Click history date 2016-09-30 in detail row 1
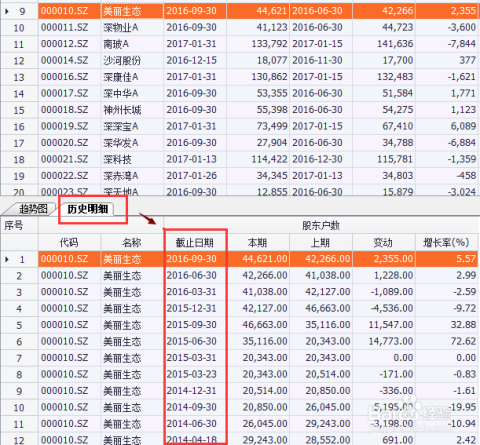 click(191, 259)
